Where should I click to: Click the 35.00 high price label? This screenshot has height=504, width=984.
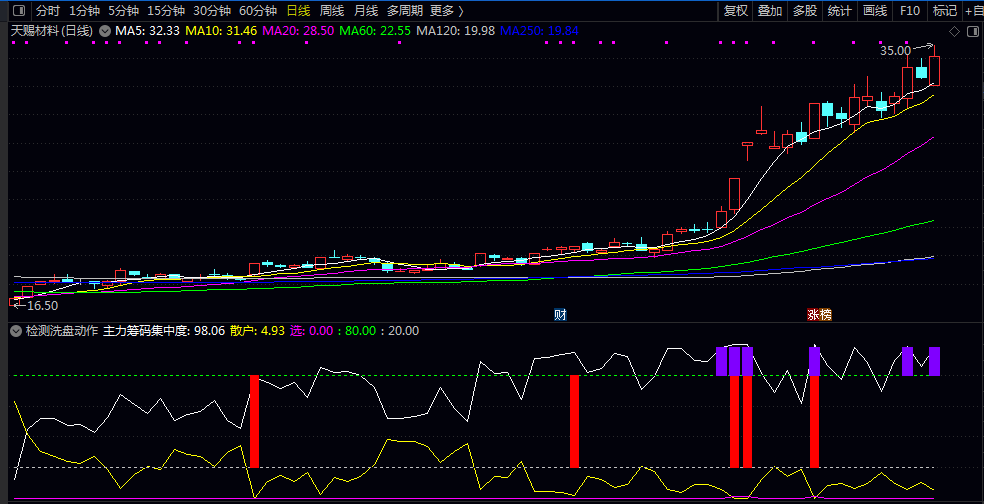[895, 51]
